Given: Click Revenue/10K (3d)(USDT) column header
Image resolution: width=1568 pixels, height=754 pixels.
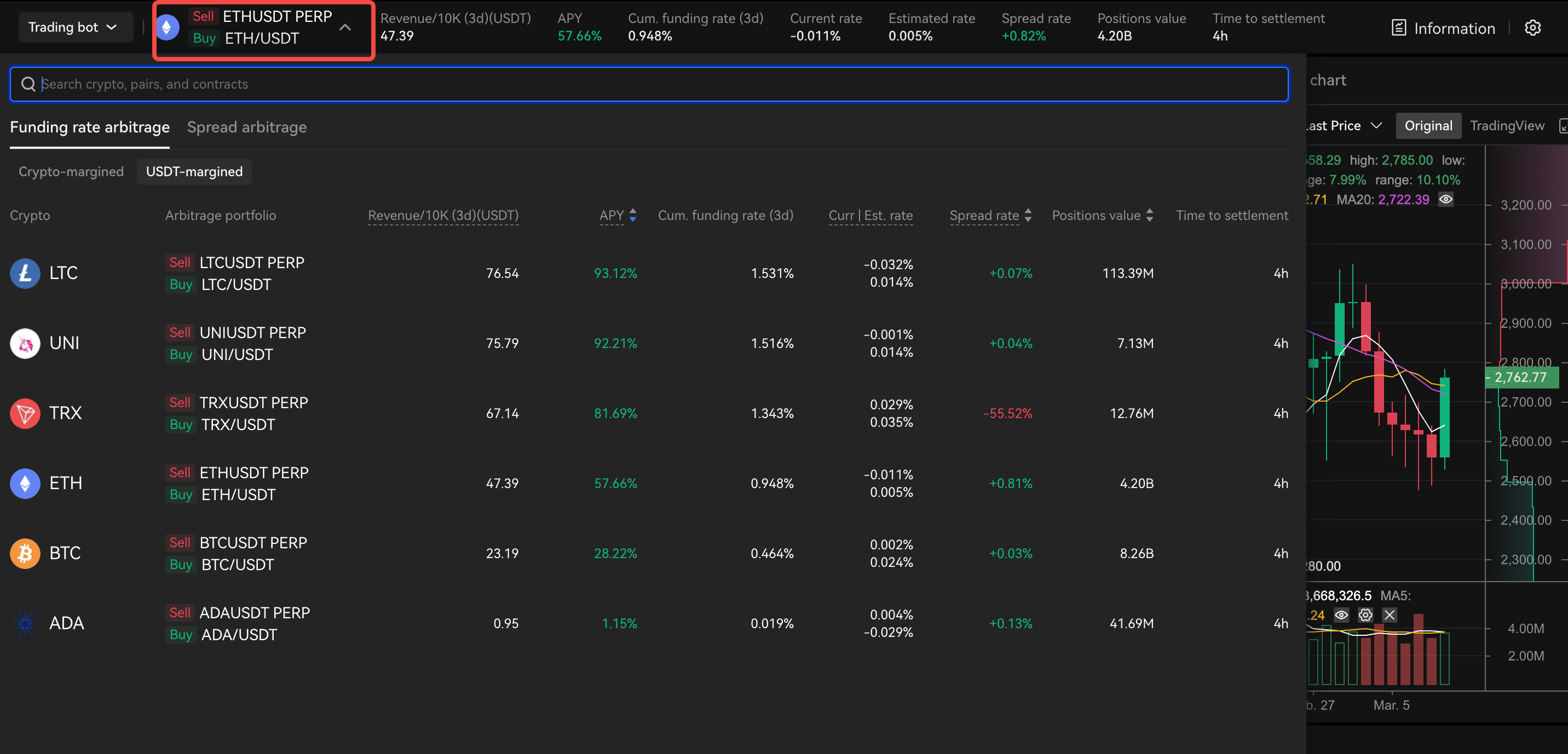Looking at the screenshot, I should coord(443,216).
